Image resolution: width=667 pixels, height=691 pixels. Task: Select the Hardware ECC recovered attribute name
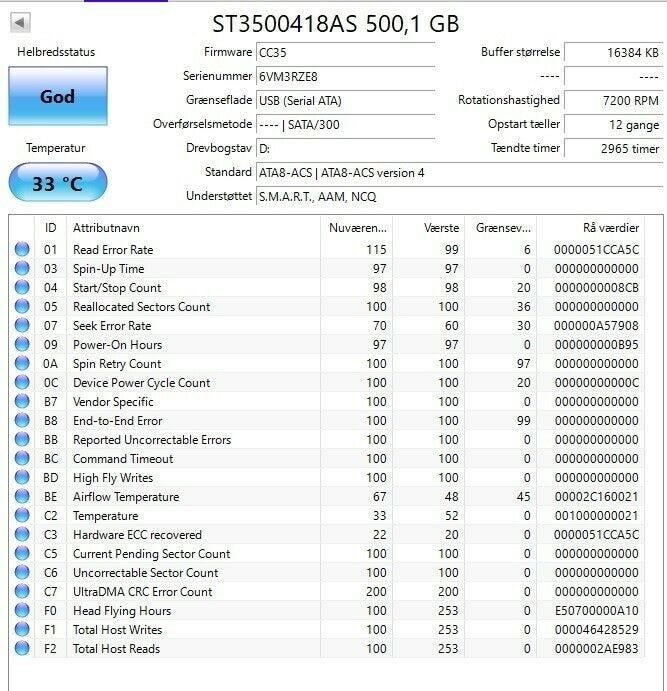click(137, 535)
